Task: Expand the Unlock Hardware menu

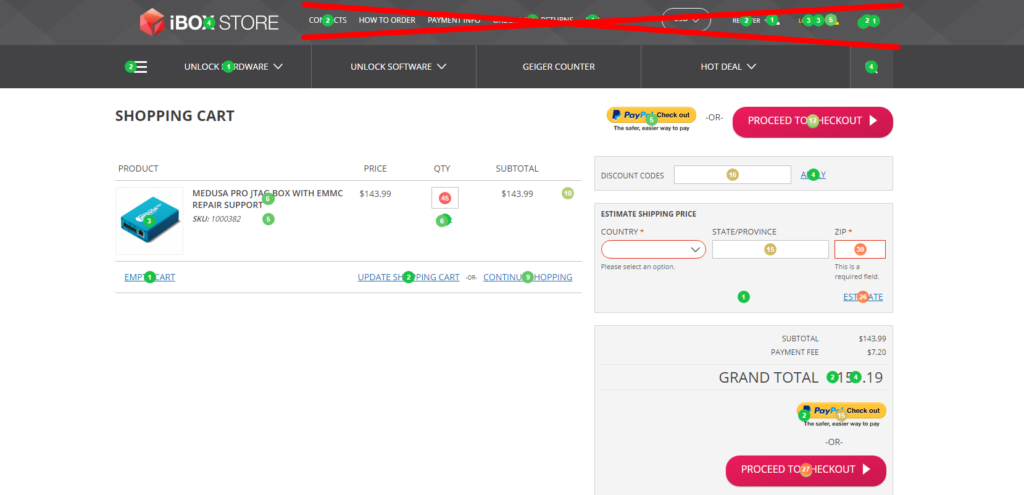Action: (233, 67)
